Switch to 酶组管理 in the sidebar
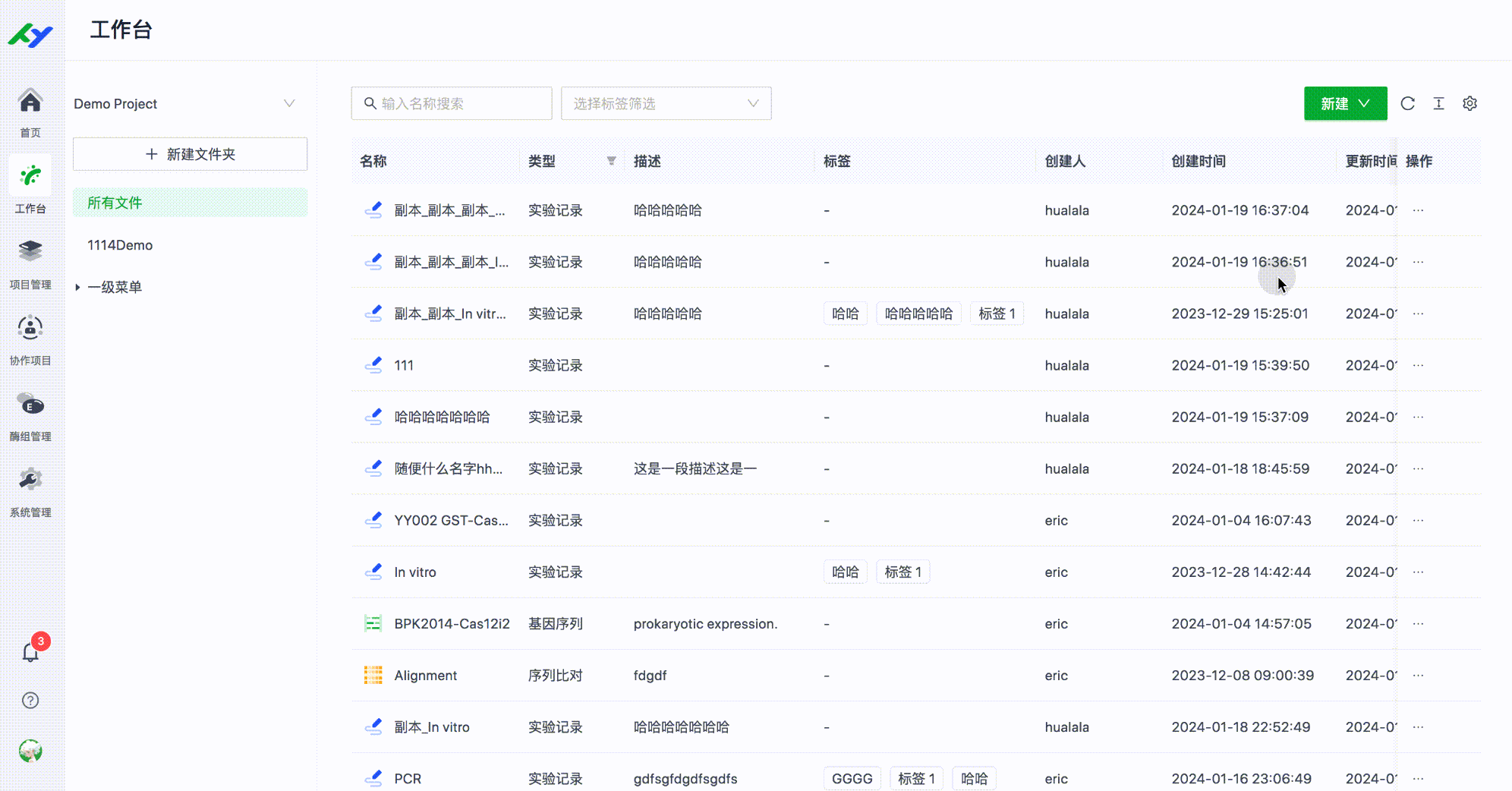This screenshot has height=791, width=1512. pyautogui.click(x=30, y=415)
